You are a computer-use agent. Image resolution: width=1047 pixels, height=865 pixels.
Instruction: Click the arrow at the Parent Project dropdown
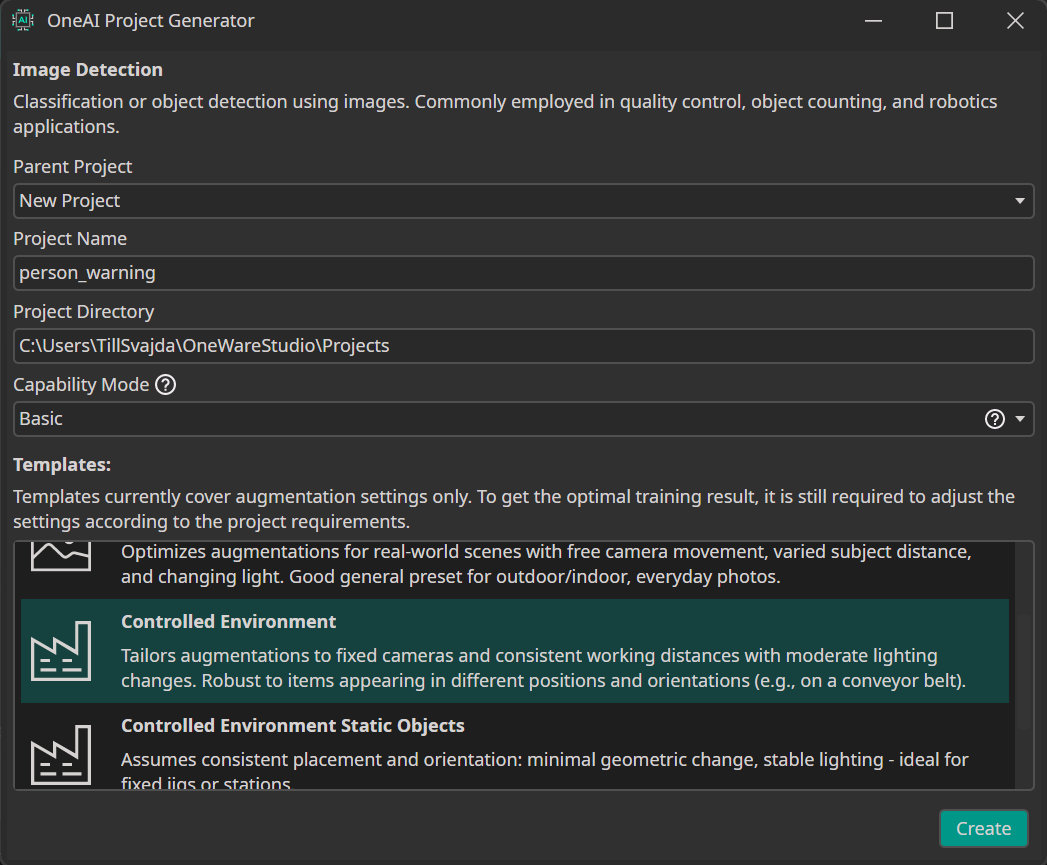click(x=1019, y=201)
